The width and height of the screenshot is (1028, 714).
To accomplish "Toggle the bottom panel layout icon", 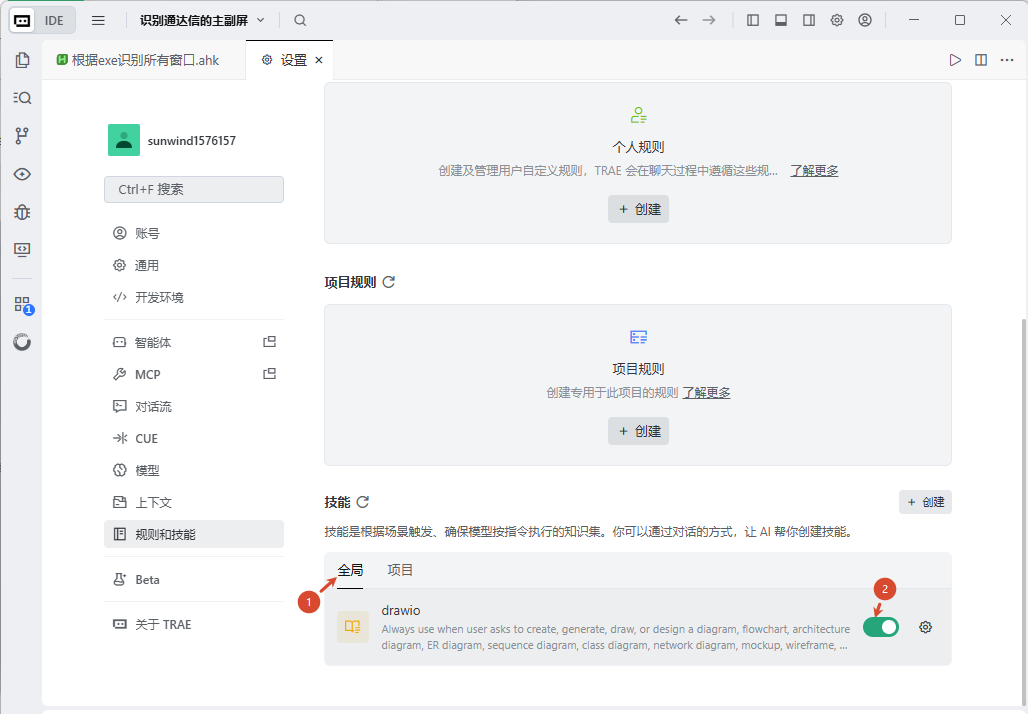I will click(781, 20).
